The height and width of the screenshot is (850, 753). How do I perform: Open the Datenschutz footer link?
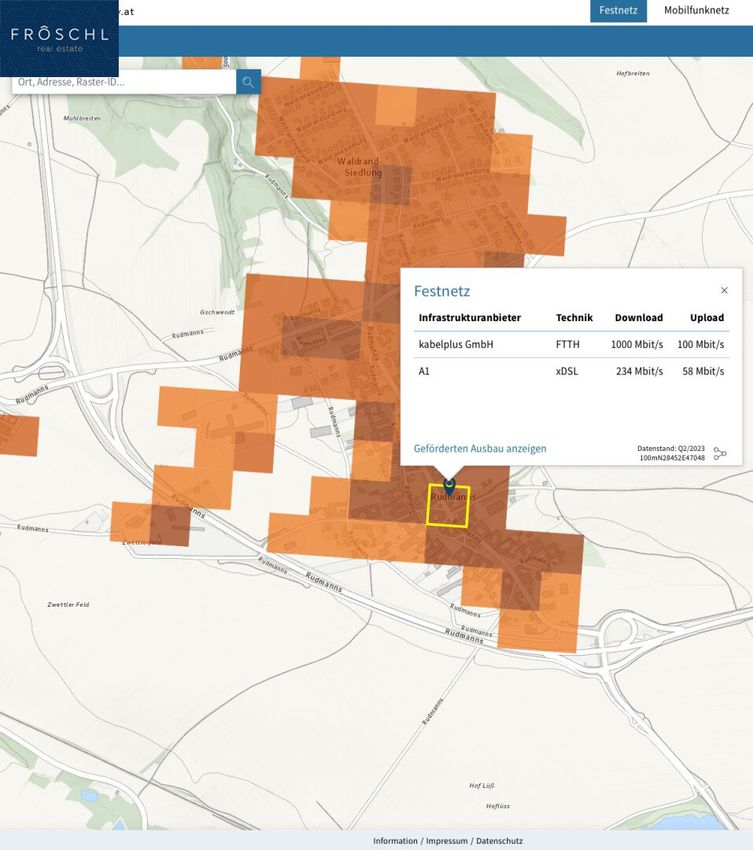498,841
